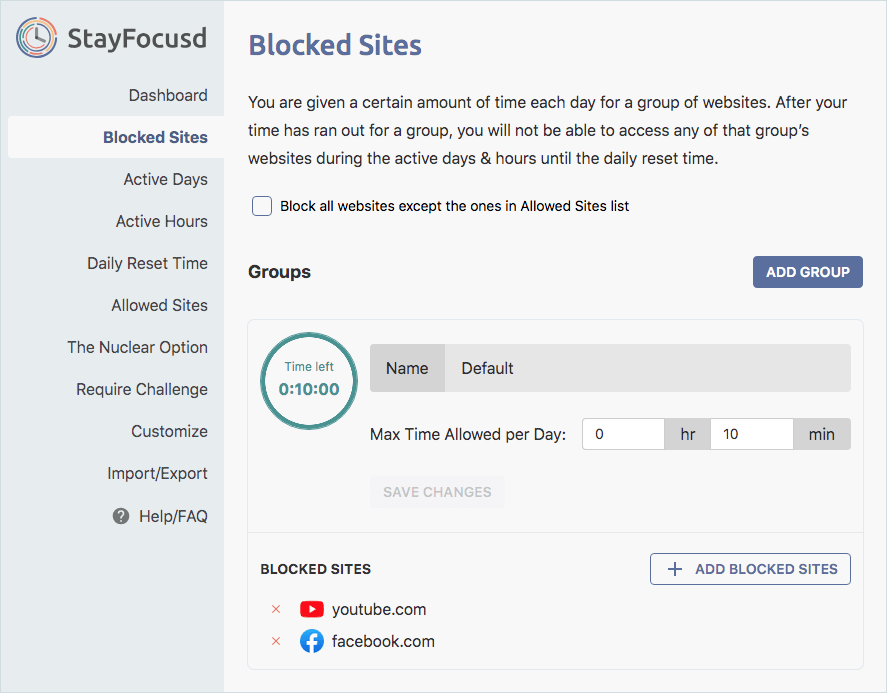Click the Facebook logo icon
Viewport: 887px width, 693px height.
tap(312, 641)
